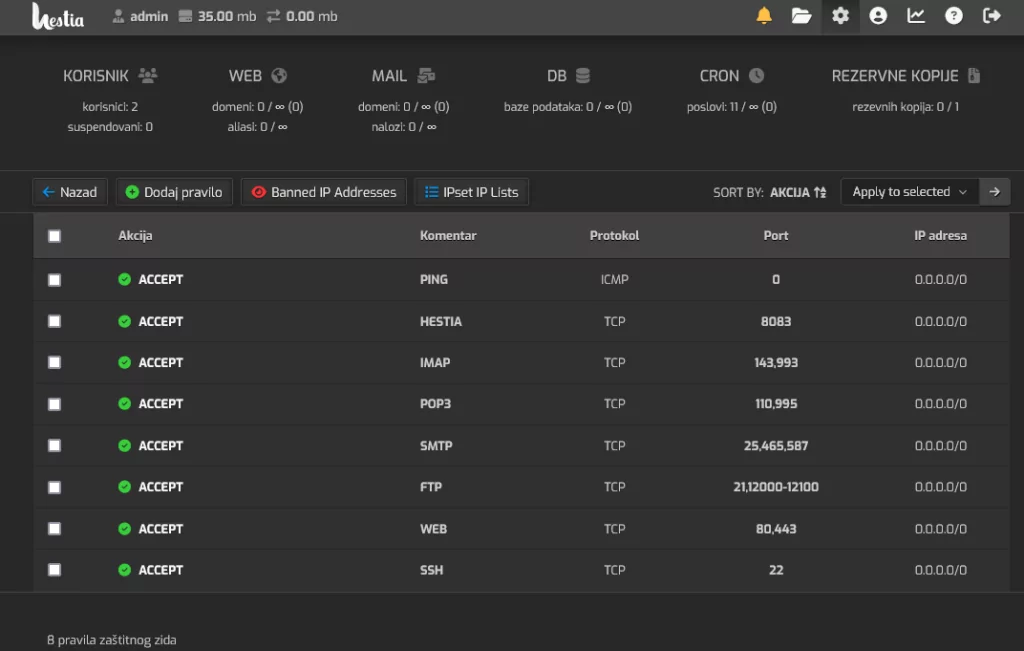Click the clock icon beside CRON
Viewport: 1024px width, 651px height.
point(756,76)
